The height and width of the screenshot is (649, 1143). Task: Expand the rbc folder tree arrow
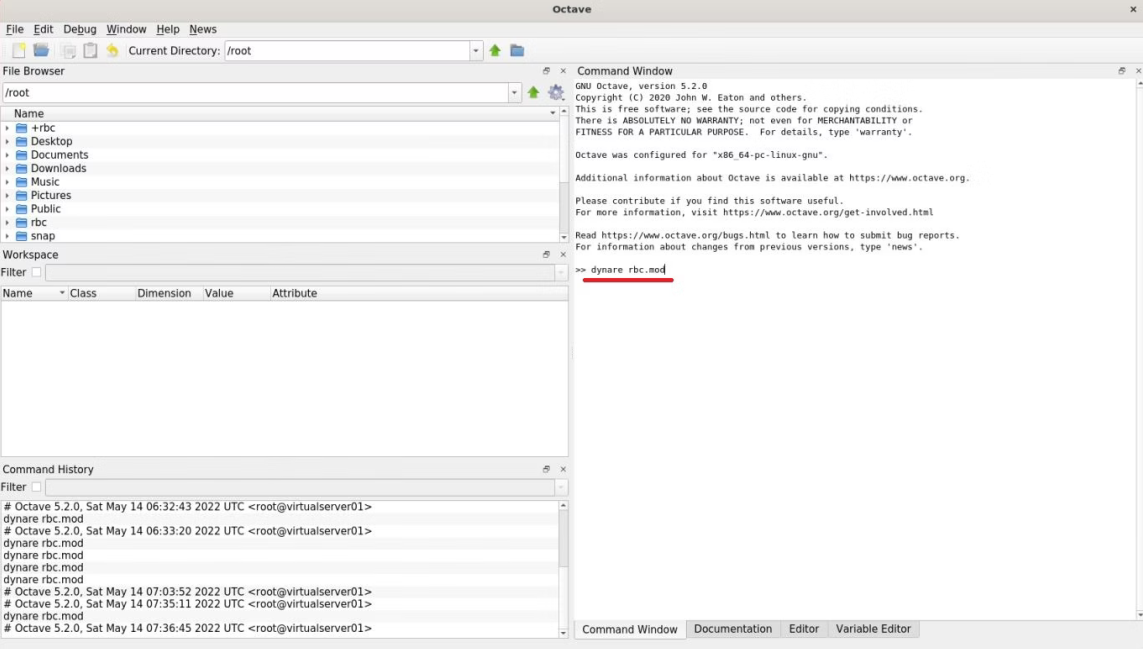click(7, 222)
